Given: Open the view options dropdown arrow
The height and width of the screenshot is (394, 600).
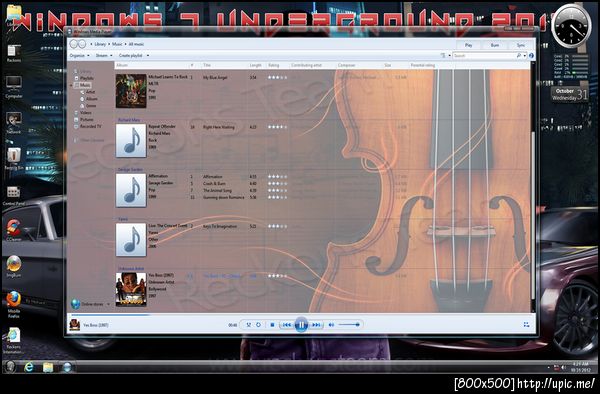Looking at the screenshot, I should pos(449,56).
